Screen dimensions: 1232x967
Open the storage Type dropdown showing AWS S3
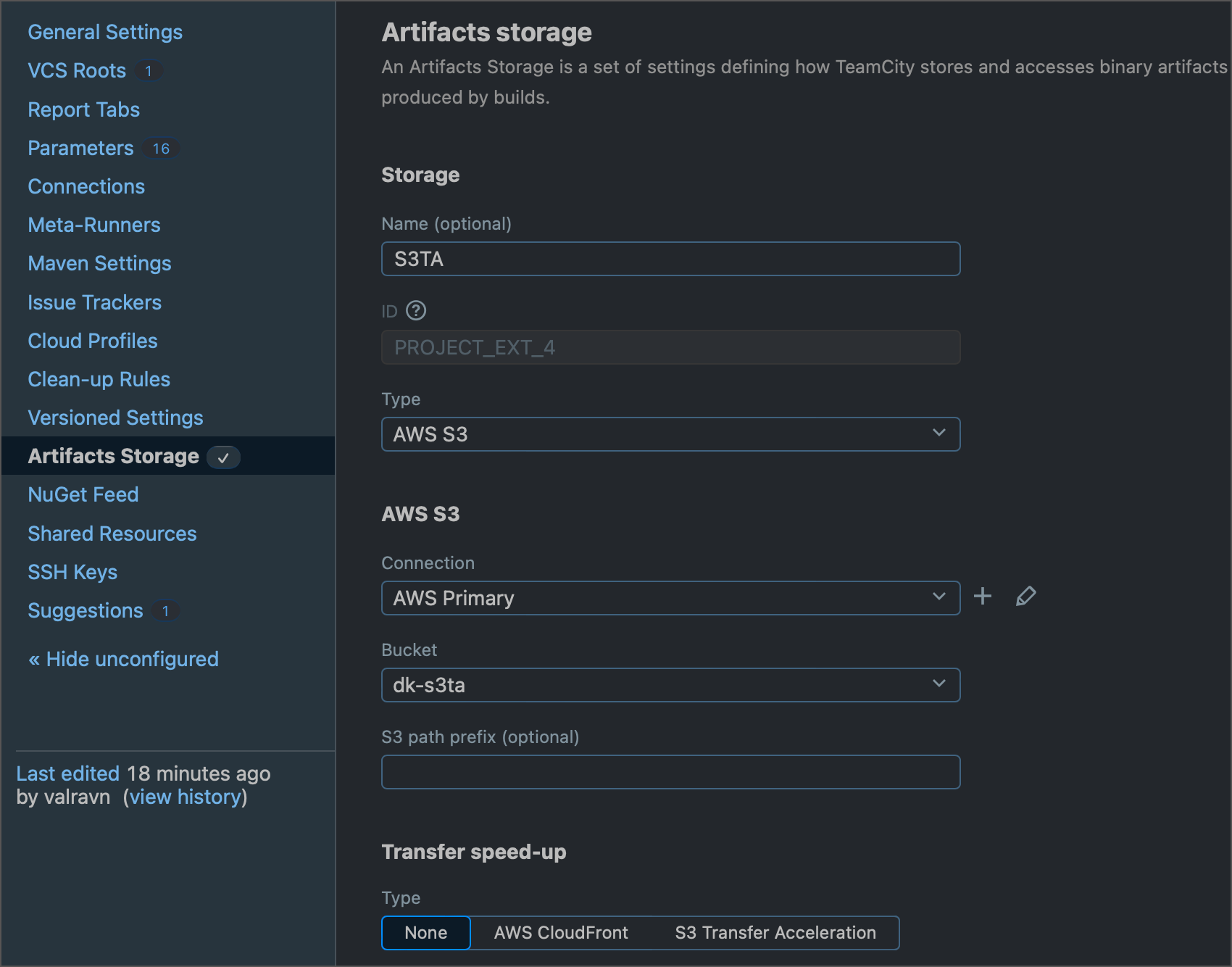[670, 433]
